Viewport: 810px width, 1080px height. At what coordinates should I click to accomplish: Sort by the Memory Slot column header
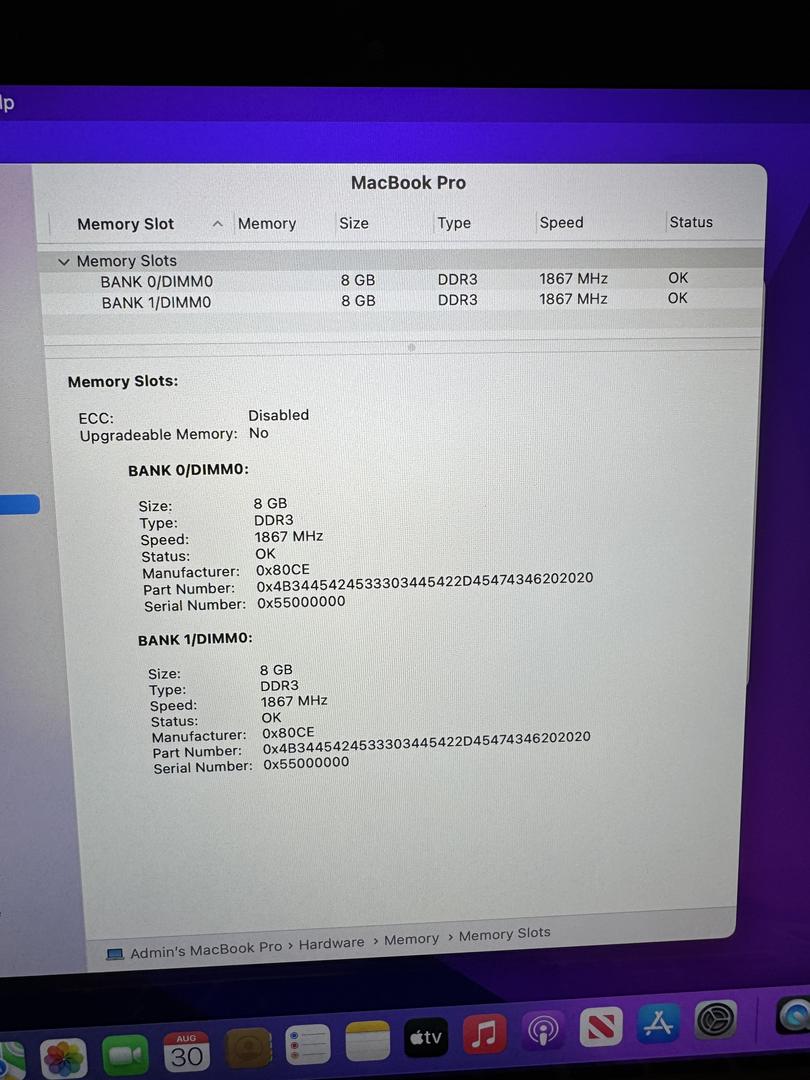point(125,224)
